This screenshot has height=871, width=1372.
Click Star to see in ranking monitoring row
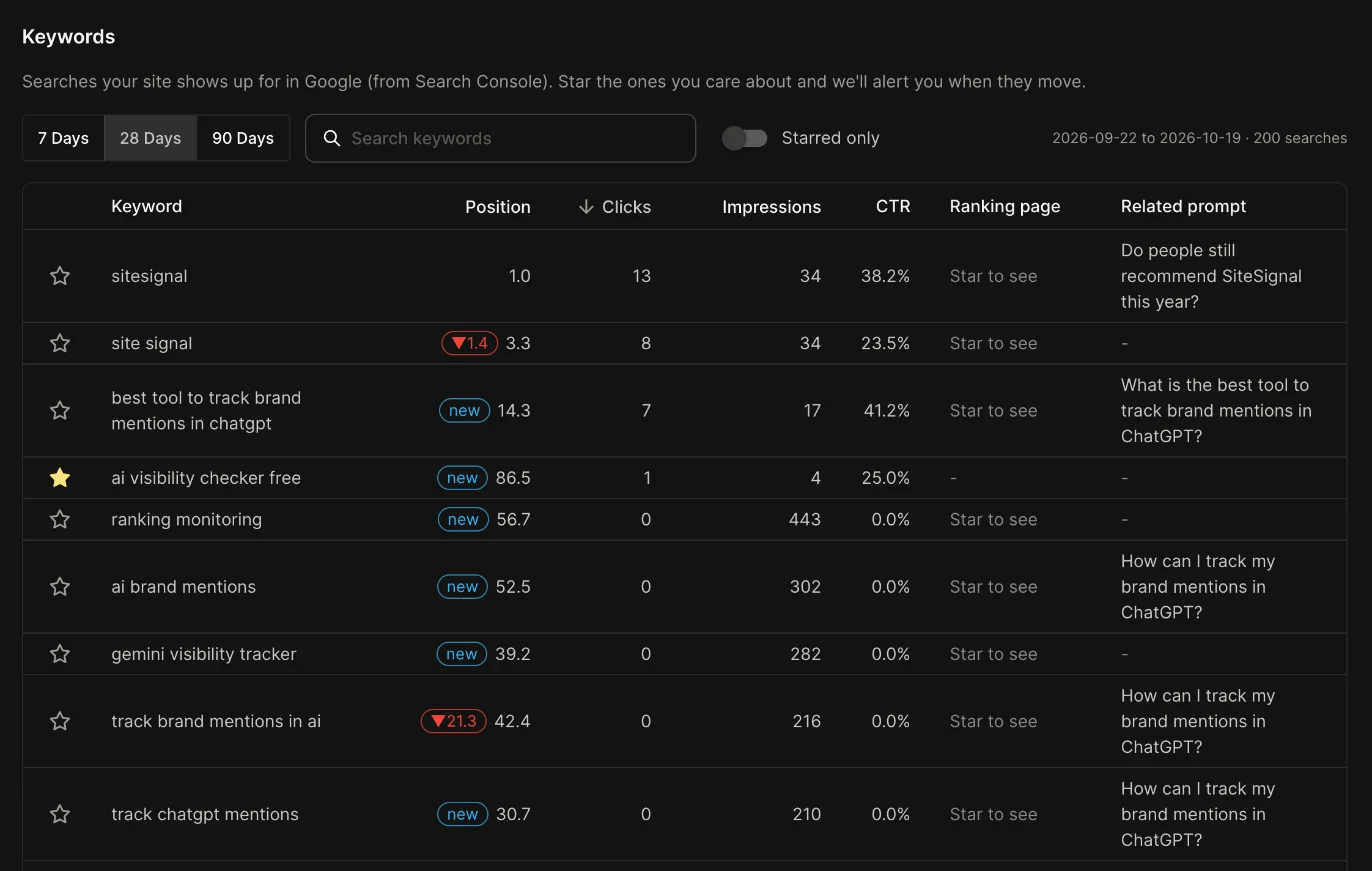(x=993, y=519)
